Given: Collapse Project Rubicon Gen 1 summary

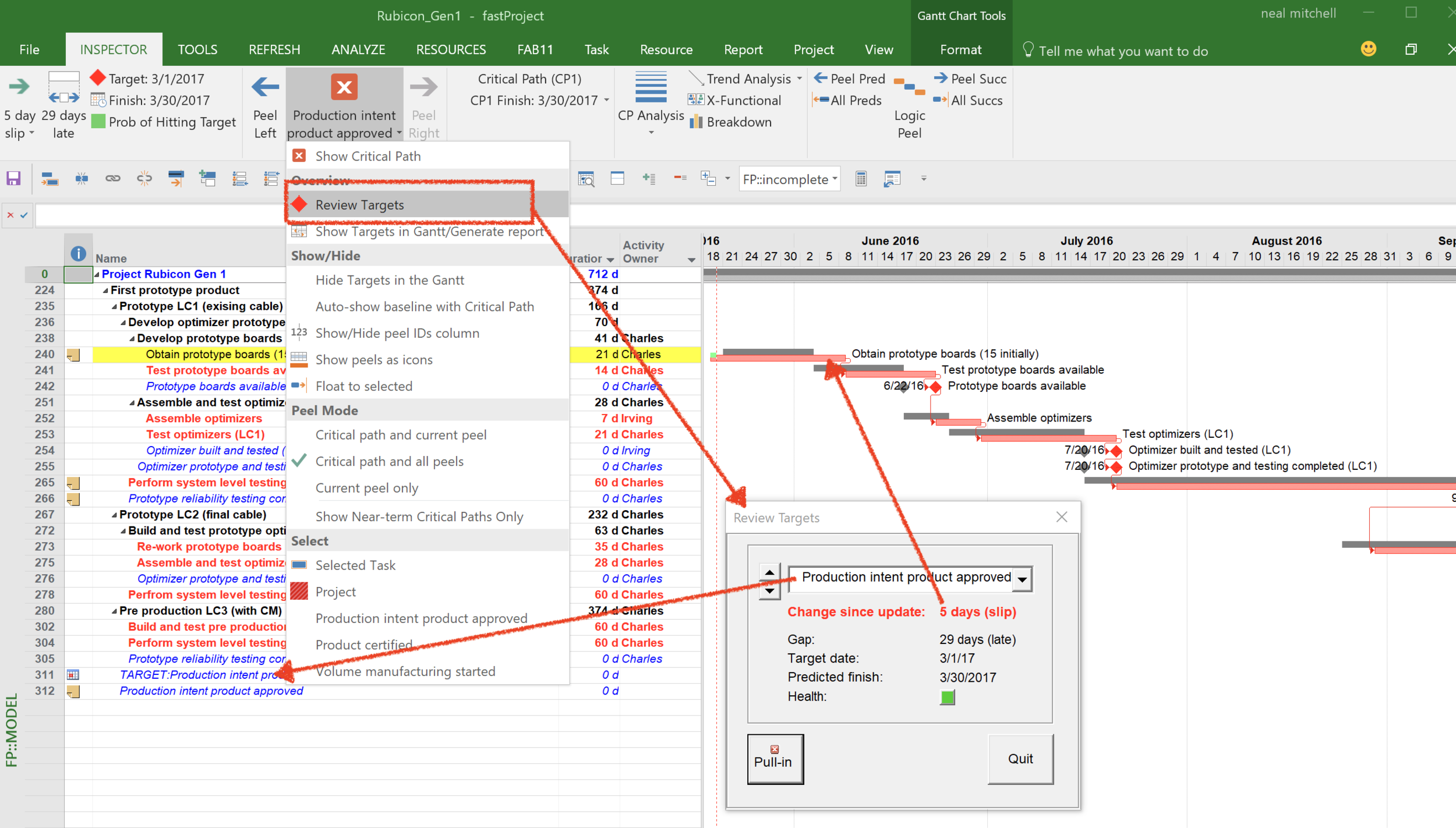Looking at the screenshot, I should click(x=97, y=274).
